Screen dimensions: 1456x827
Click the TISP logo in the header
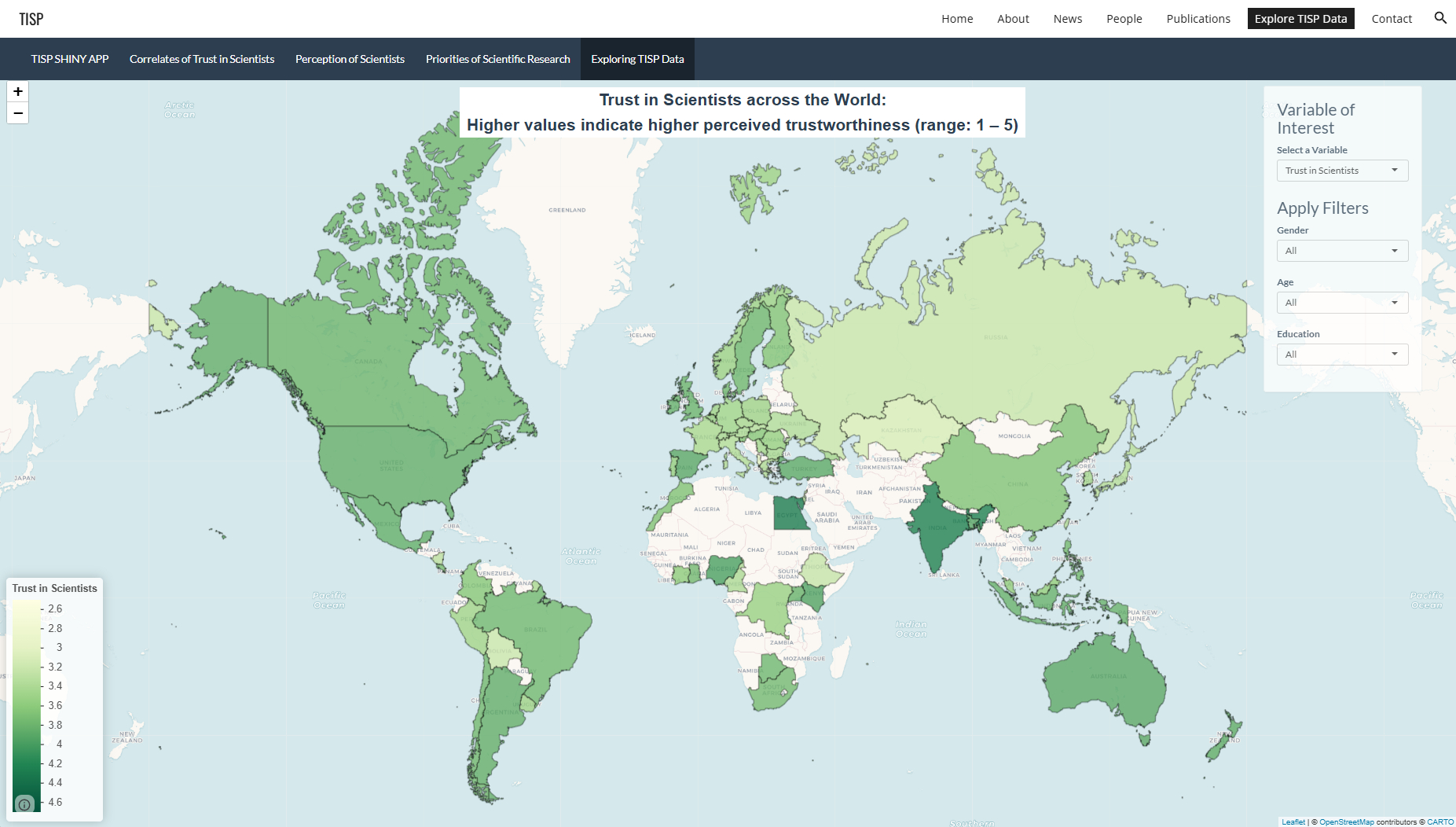pyautogui.click(x=31, y=19)
